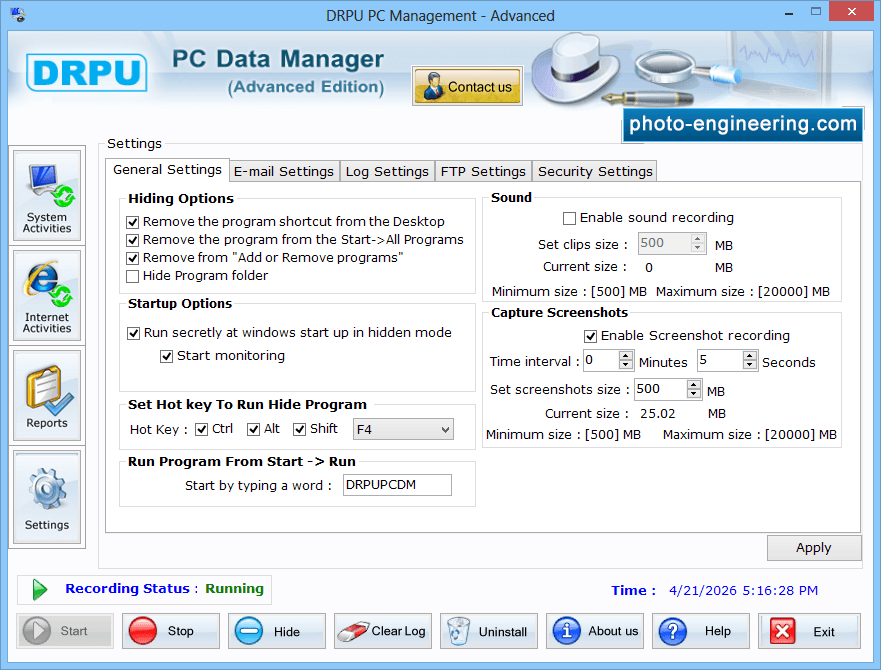The width and height of the screenshot is (881, 670).
Task: Uncheck Remove program shortcut from Desktop
Action: coord(133,222)
